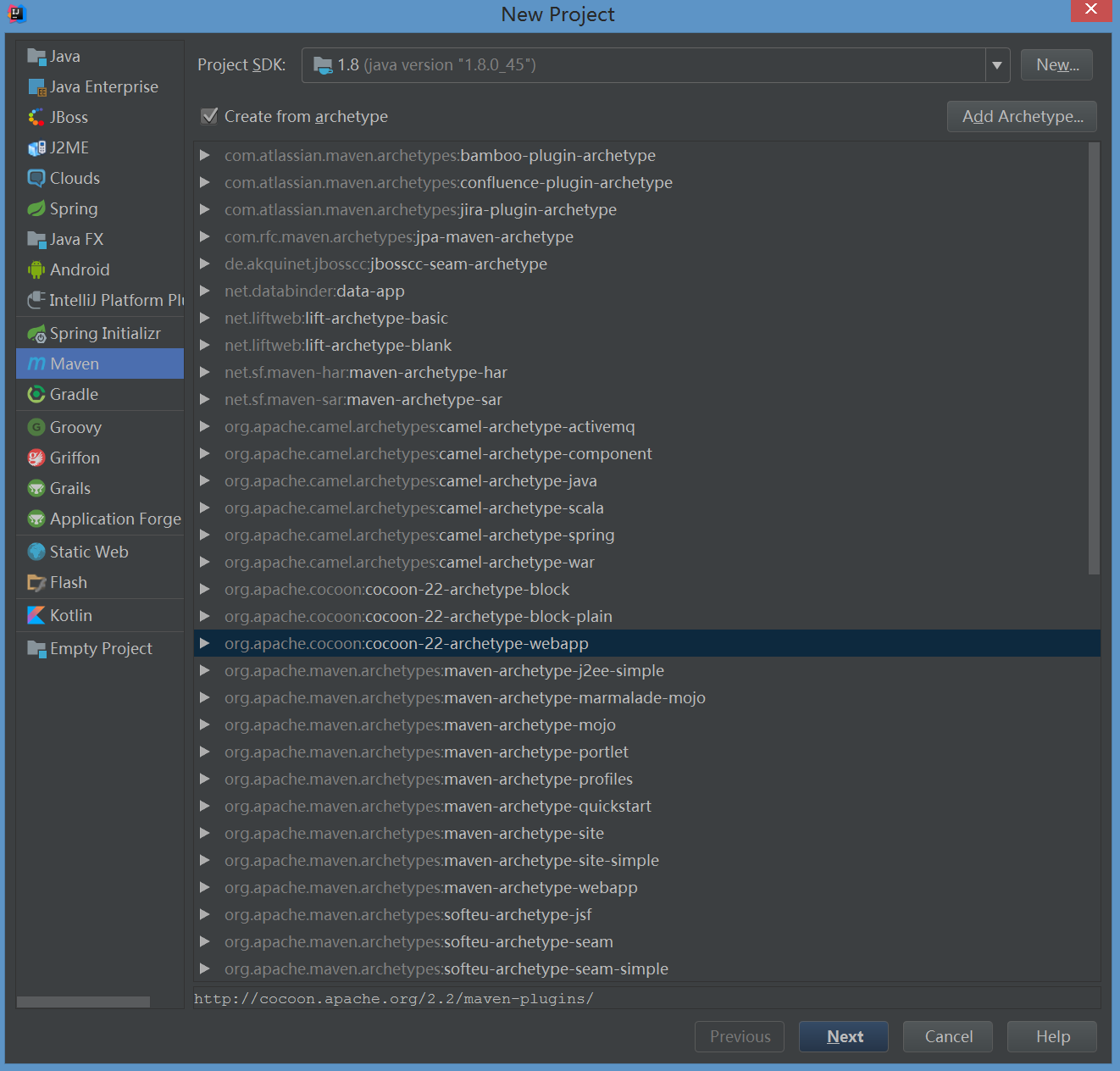The height and width of the screenshot is (1071, 1120).
Task: Click the J2ME icon
Action: point(36,148)
